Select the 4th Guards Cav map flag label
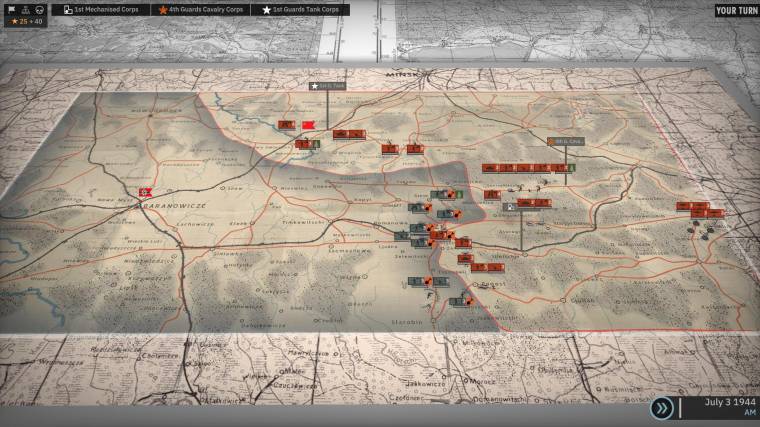Image resolution: width=760 pixels, height=427 pixels. [566, 142]
